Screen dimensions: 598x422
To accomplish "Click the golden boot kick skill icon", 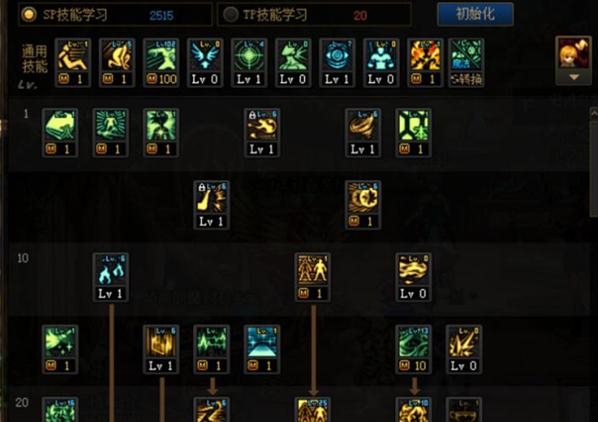I will coord(211,205).
